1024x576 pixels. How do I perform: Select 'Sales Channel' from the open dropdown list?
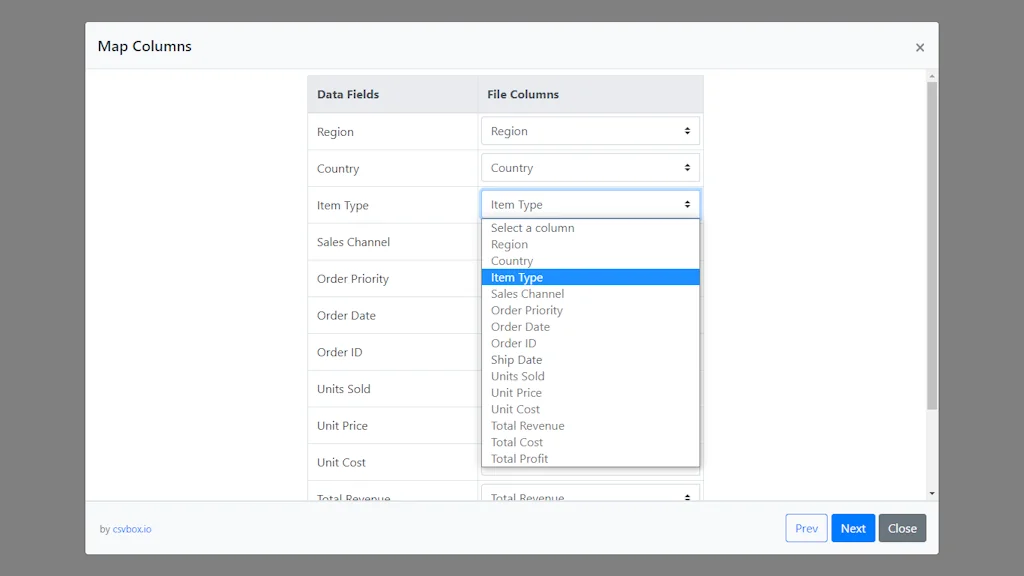click(527, 293)
